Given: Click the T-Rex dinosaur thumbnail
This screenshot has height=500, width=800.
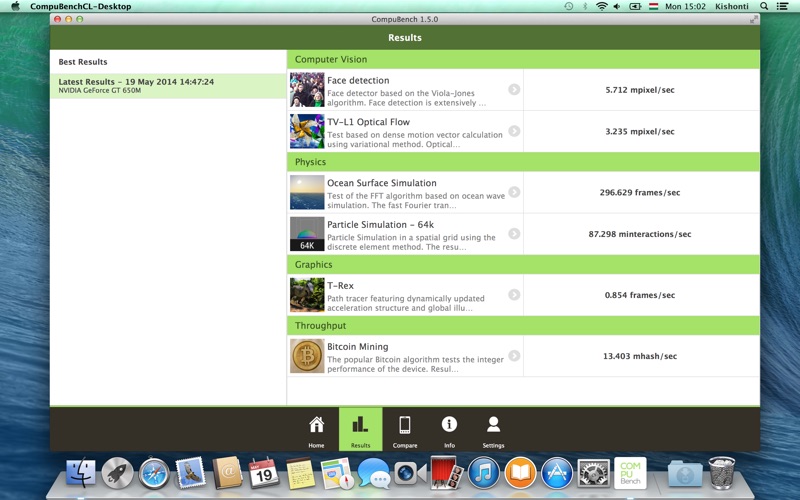Looking at the screenshot, I should pos(307,295).
